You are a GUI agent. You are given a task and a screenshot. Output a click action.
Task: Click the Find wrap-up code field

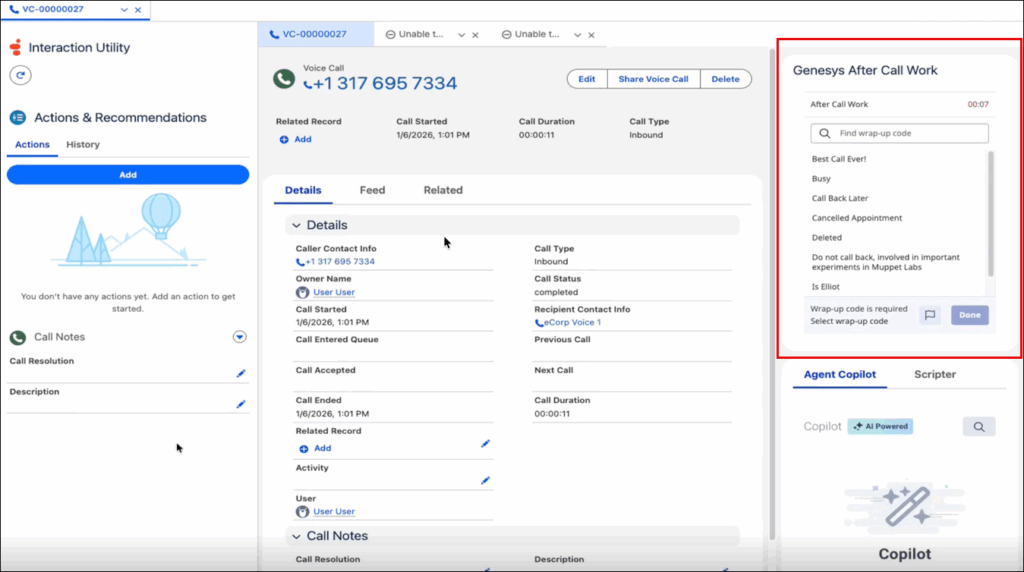(899, 133)
